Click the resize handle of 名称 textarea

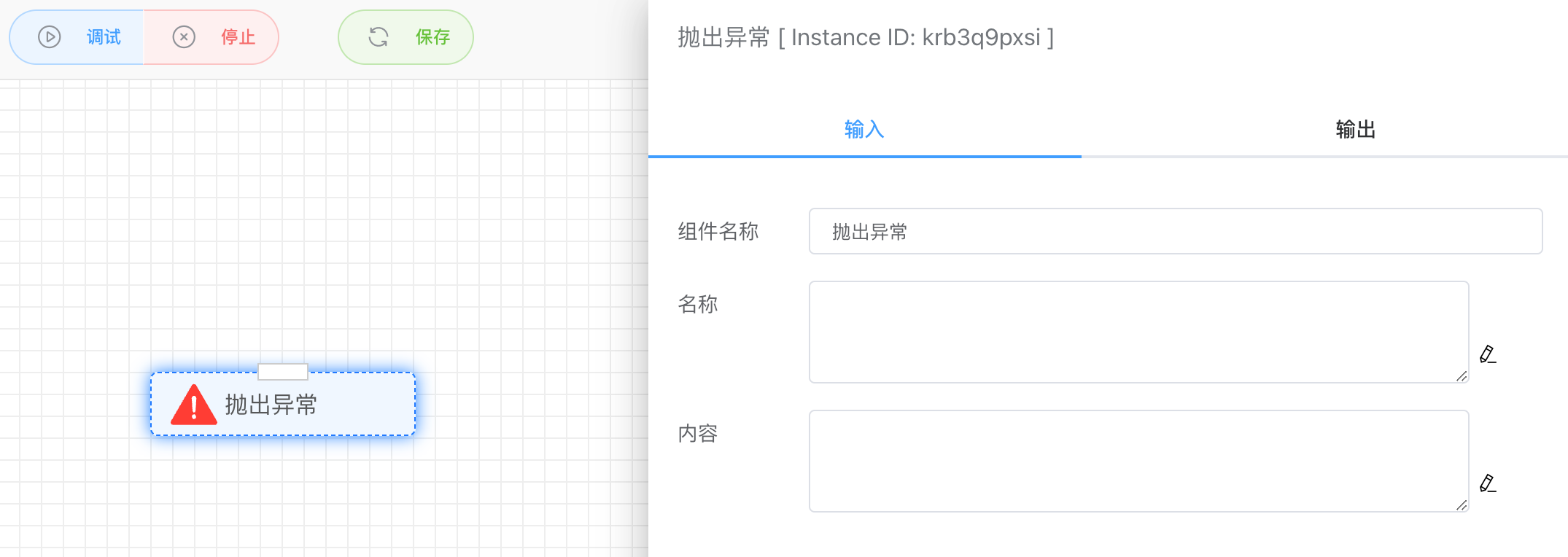(1461, 376)
